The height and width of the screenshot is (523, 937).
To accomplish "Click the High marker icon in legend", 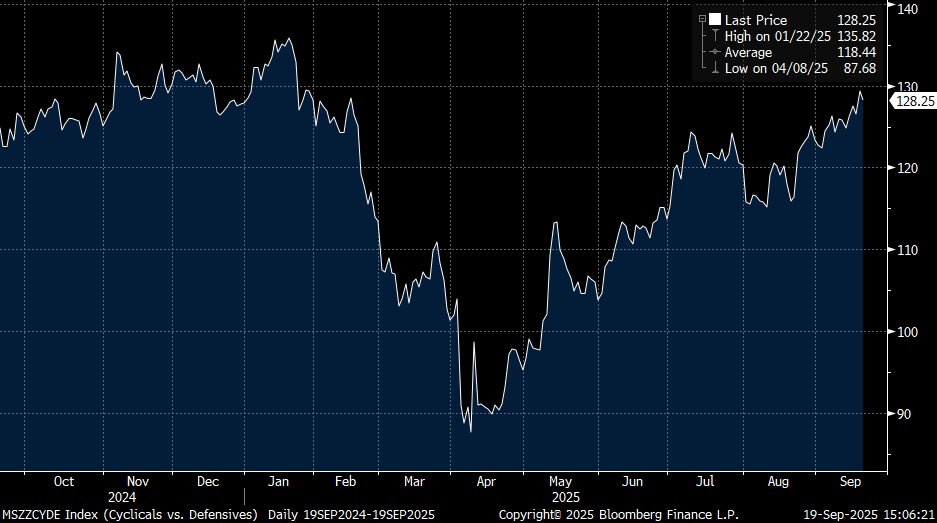I will coord(715,36).
